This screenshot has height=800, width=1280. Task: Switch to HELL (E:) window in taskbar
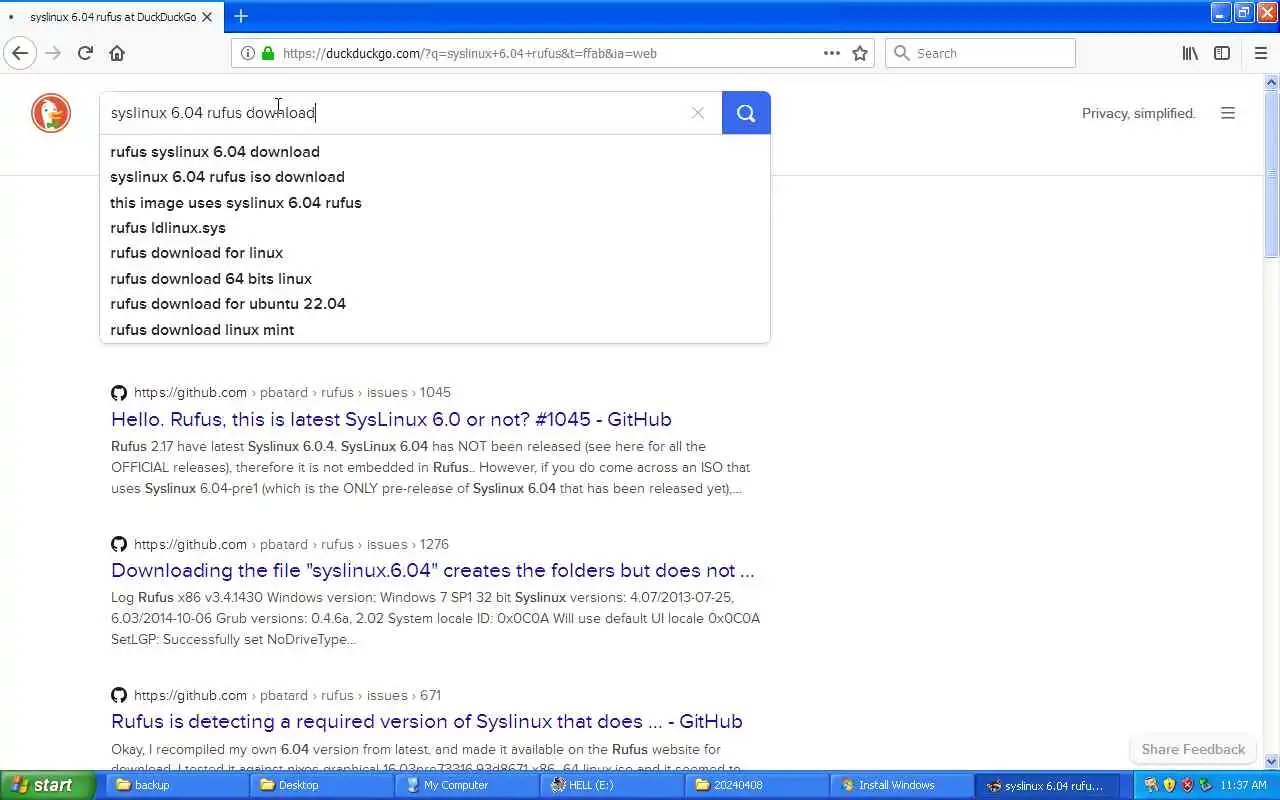click(x=613, y=785)
